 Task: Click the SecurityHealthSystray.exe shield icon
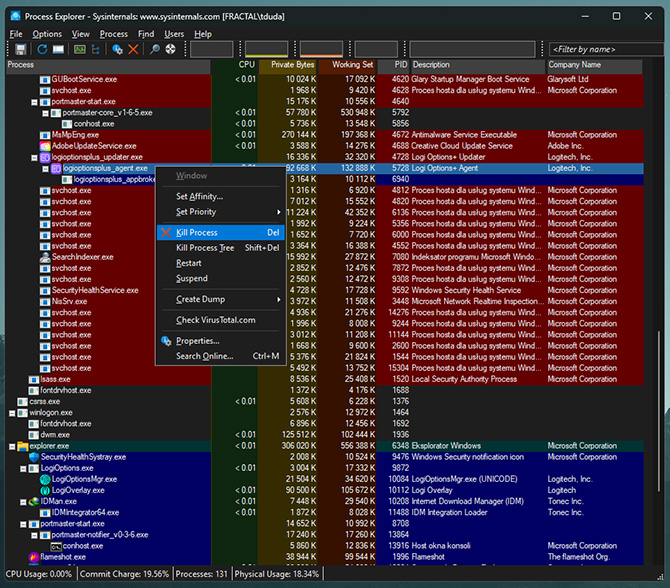pos(34,457)
